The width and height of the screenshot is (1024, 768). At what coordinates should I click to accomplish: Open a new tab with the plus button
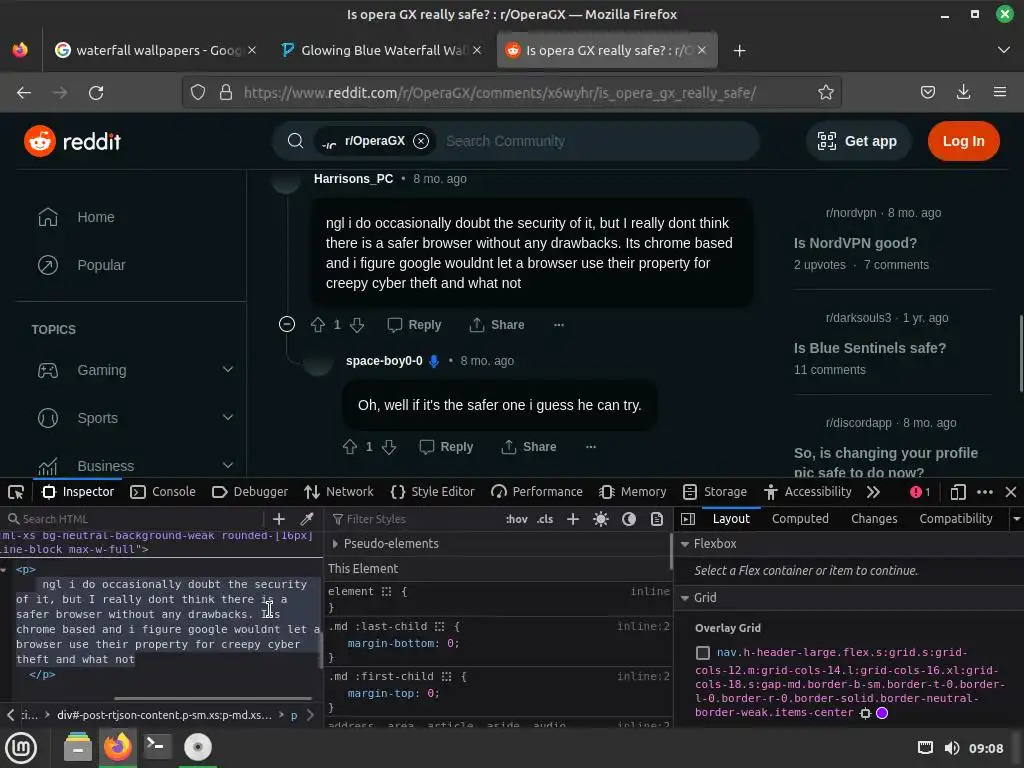pos(739,50)
